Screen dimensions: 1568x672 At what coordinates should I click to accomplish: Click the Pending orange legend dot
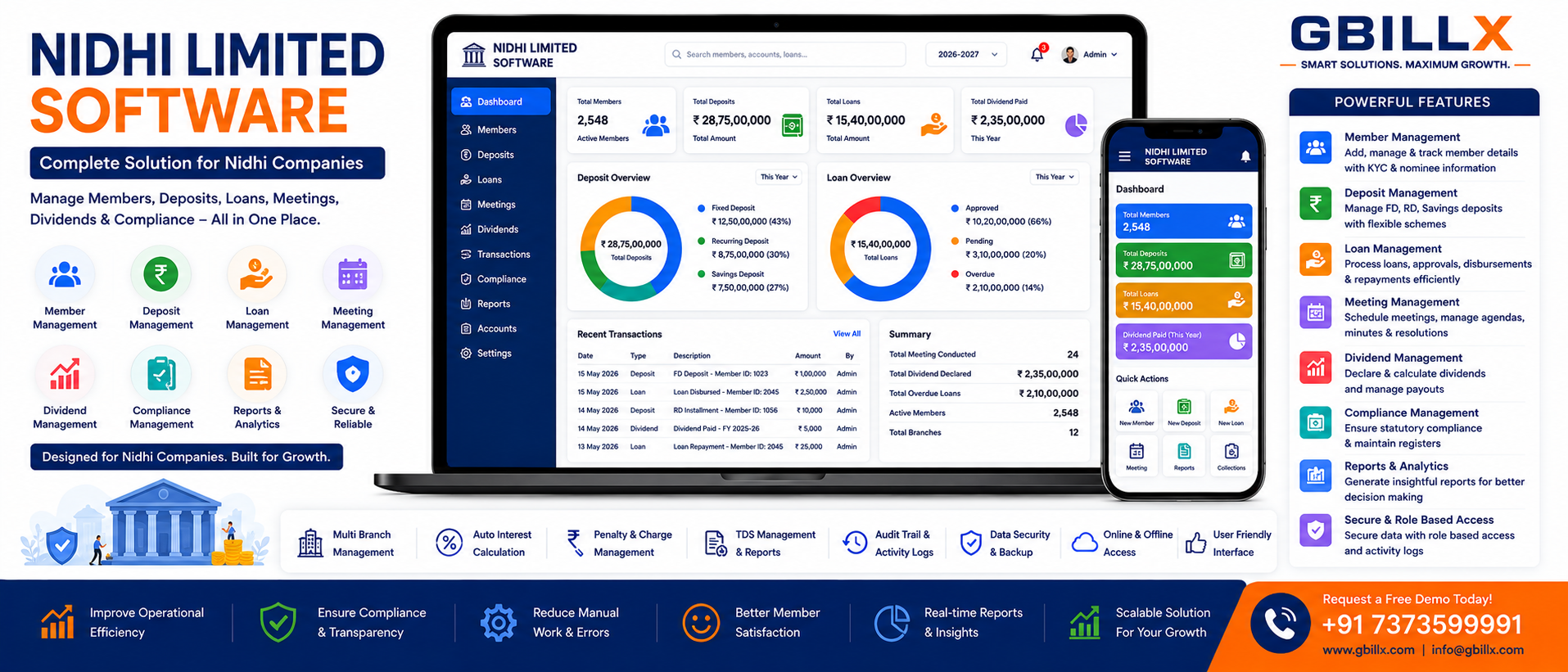coord(955,241)
